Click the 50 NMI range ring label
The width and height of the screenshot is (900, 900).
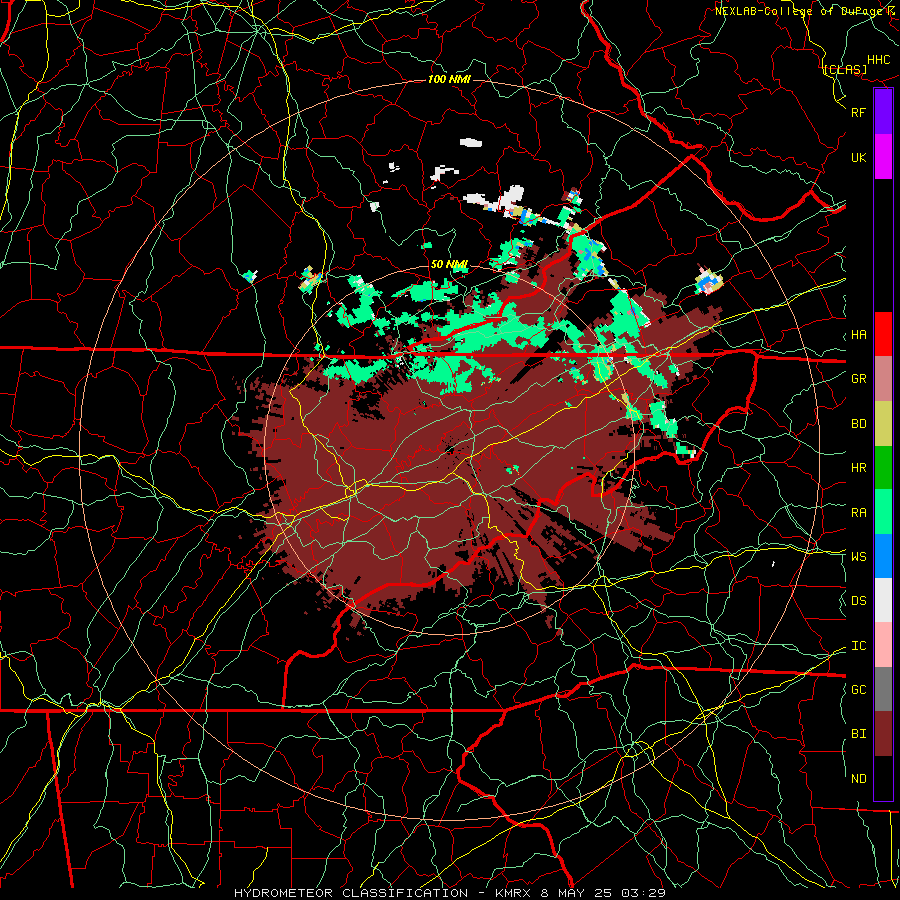(449, 264)
